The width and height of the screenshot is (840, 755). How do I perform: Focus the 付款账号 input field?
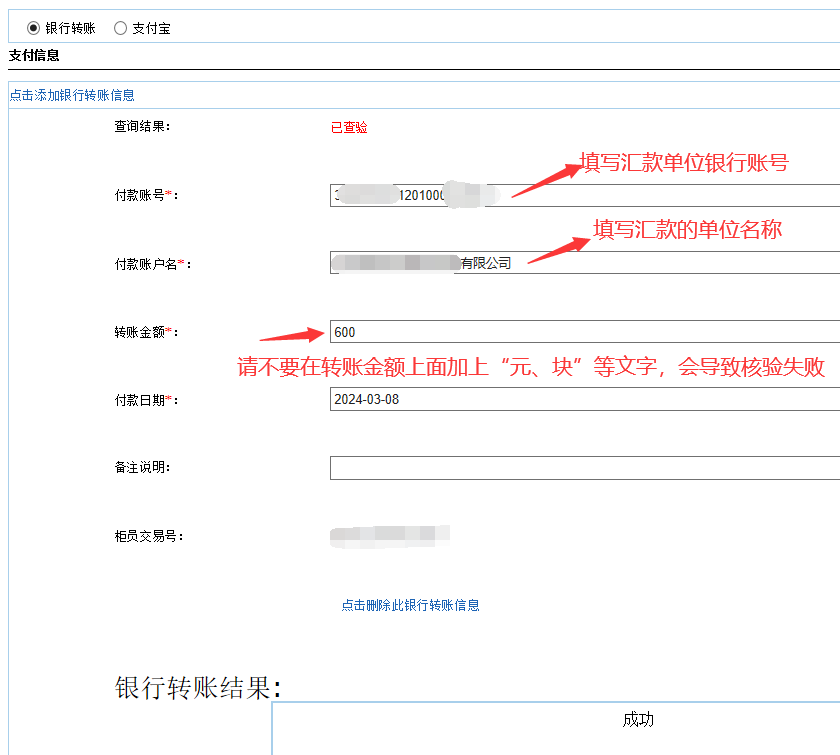(660, 195)
